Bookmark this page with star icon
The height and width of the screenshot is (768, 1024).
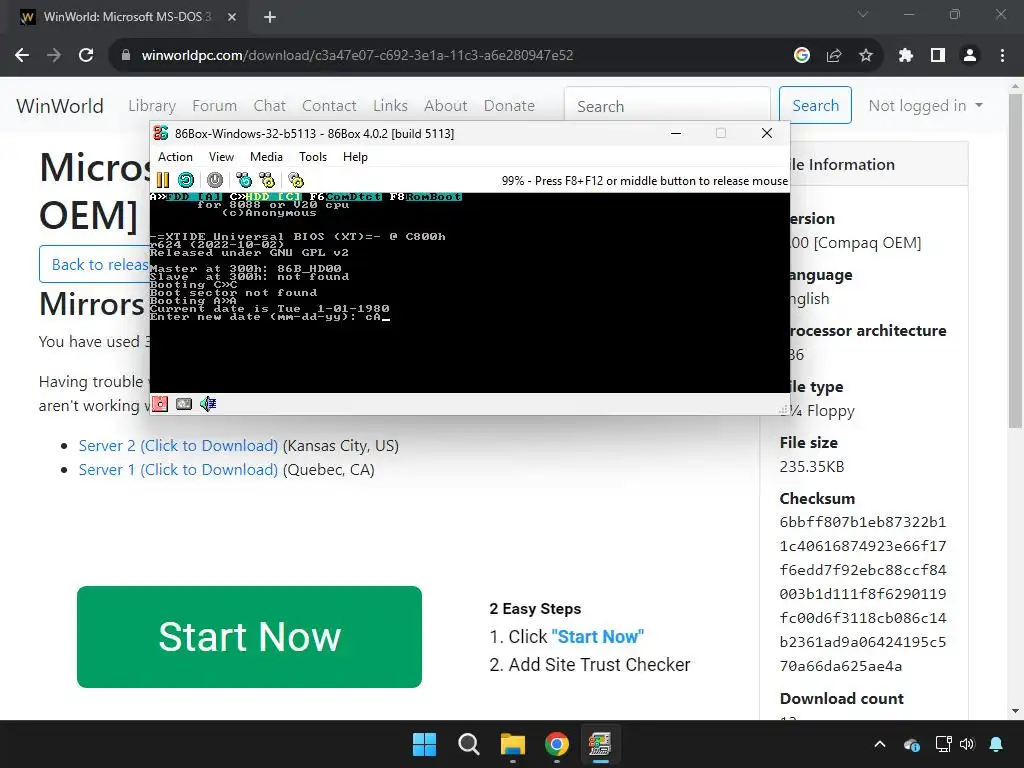tap(866, 56)
